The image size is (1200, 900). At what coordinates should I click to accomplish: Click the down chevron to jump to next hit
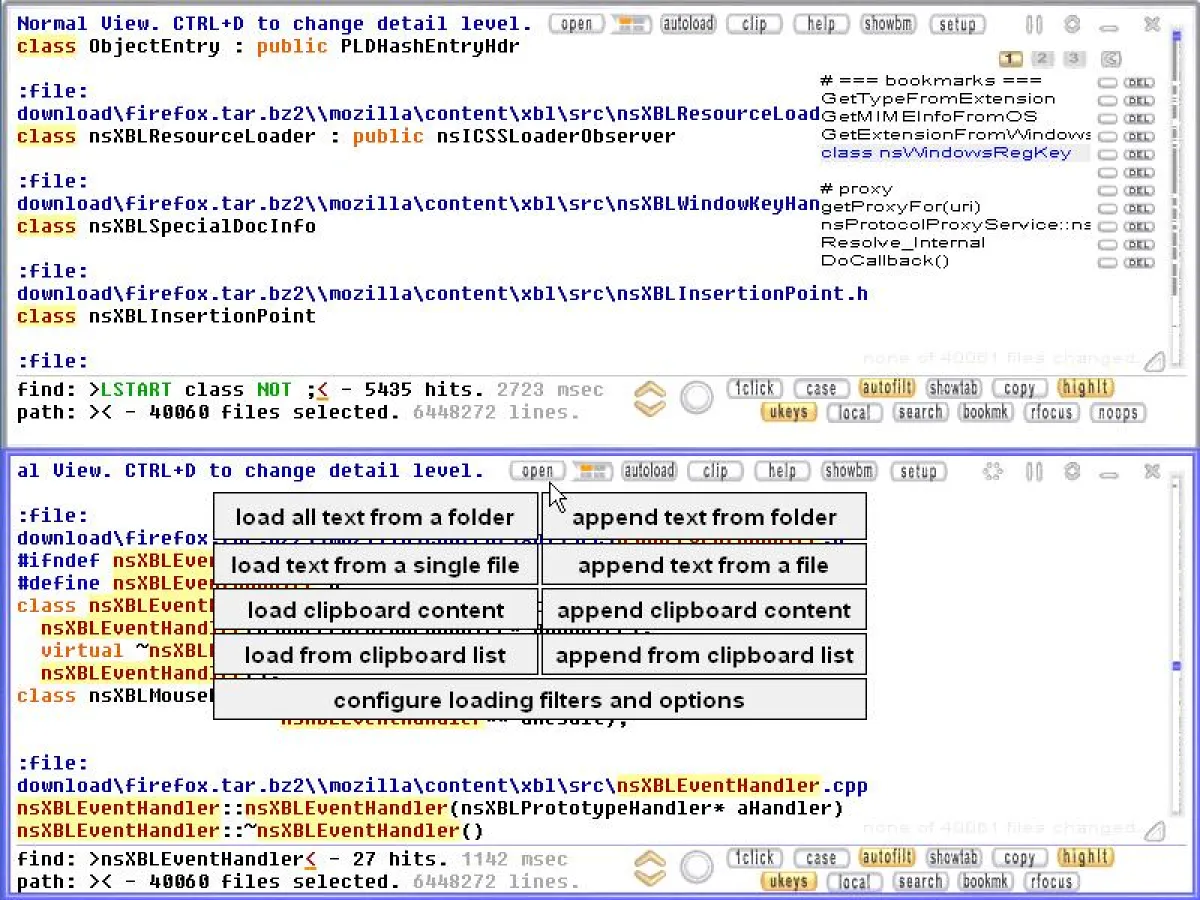[649, 409]
